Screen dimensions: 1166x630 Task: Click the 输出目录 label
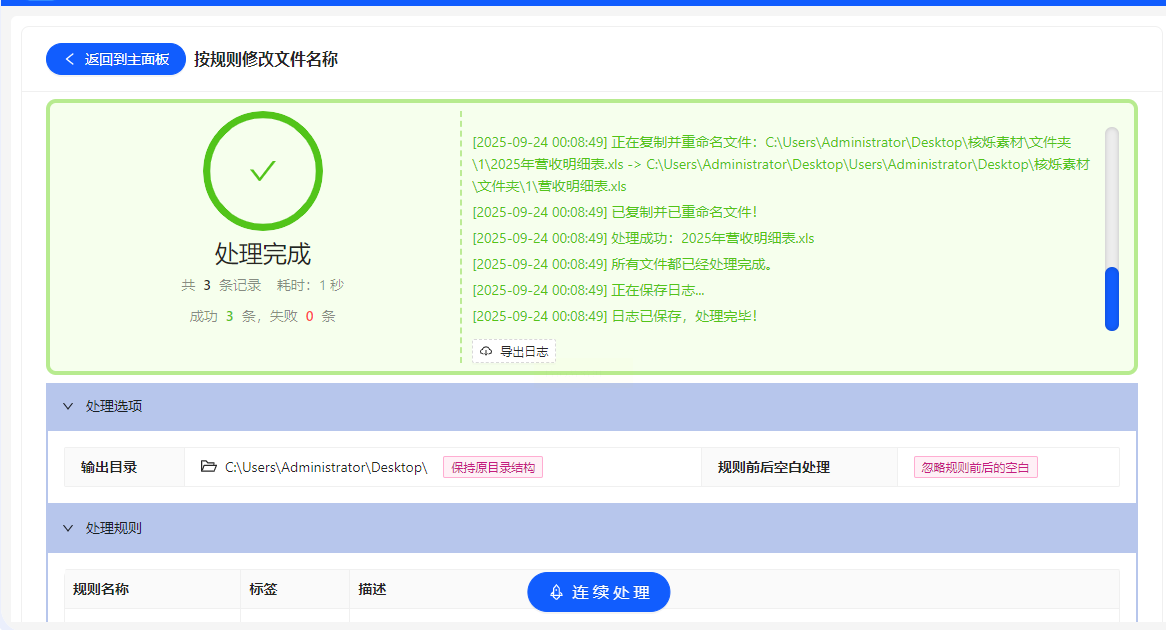click(109, 467)
